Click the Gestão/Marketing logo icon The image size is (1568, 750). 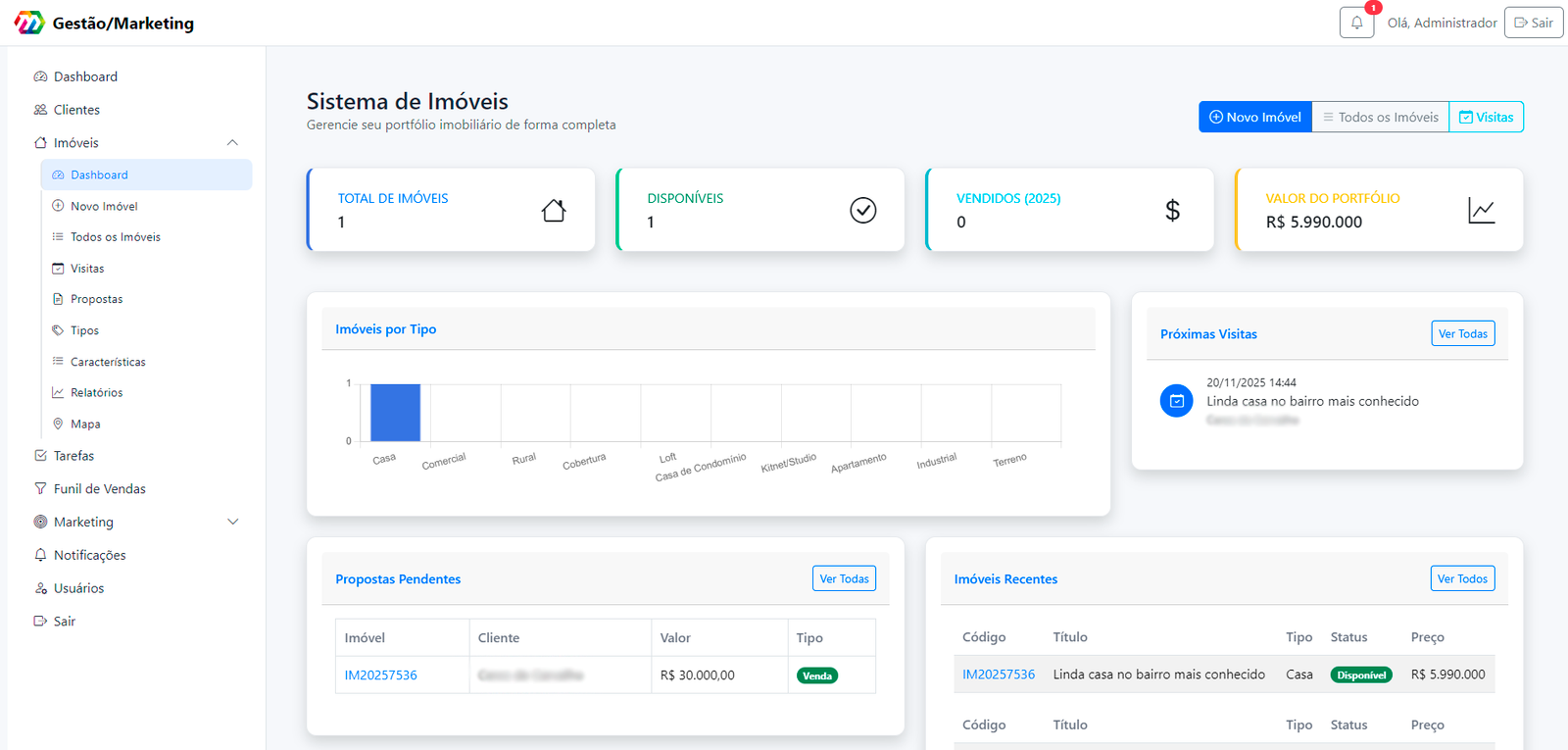[29, 23]
